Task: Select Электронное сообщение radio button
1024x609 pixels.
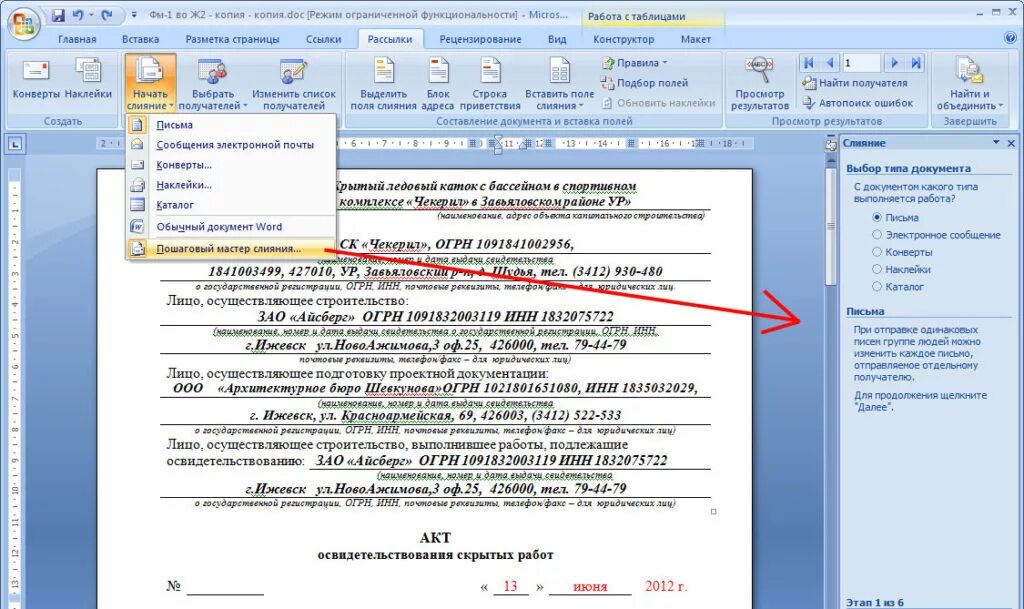Action: point(877,234)
